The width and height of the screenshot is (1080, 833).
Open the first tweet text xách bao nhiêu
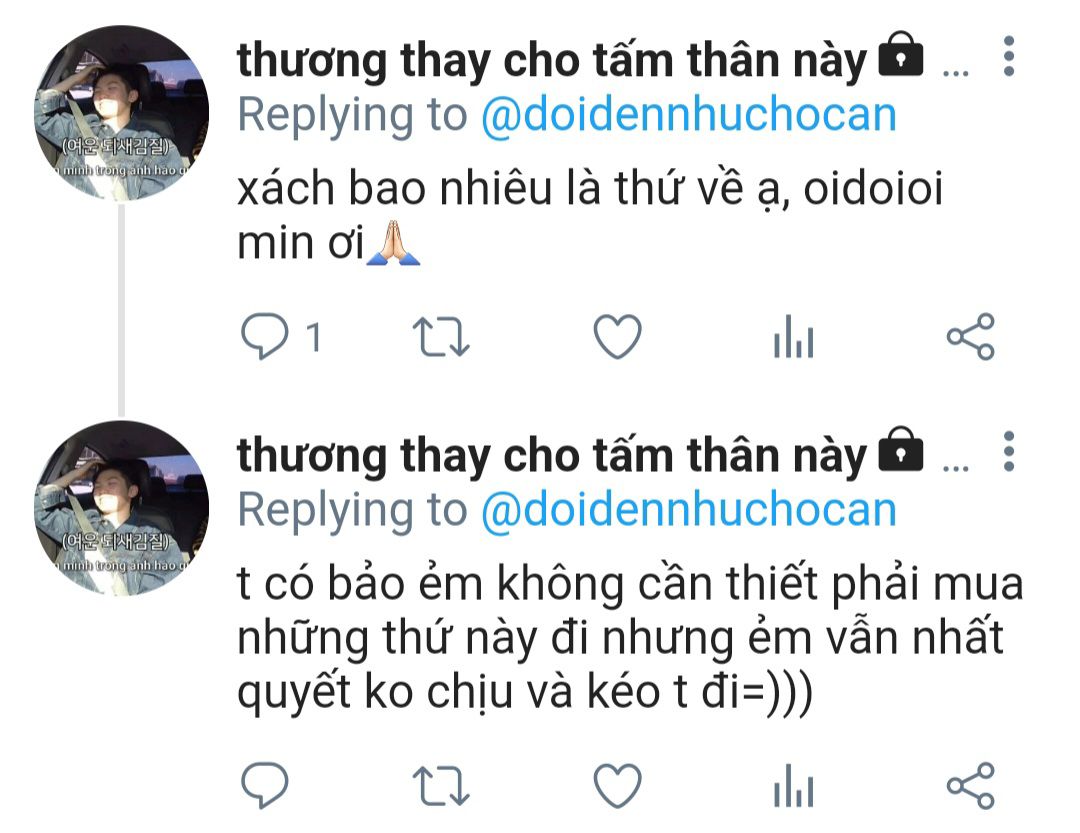click(590, 216)
